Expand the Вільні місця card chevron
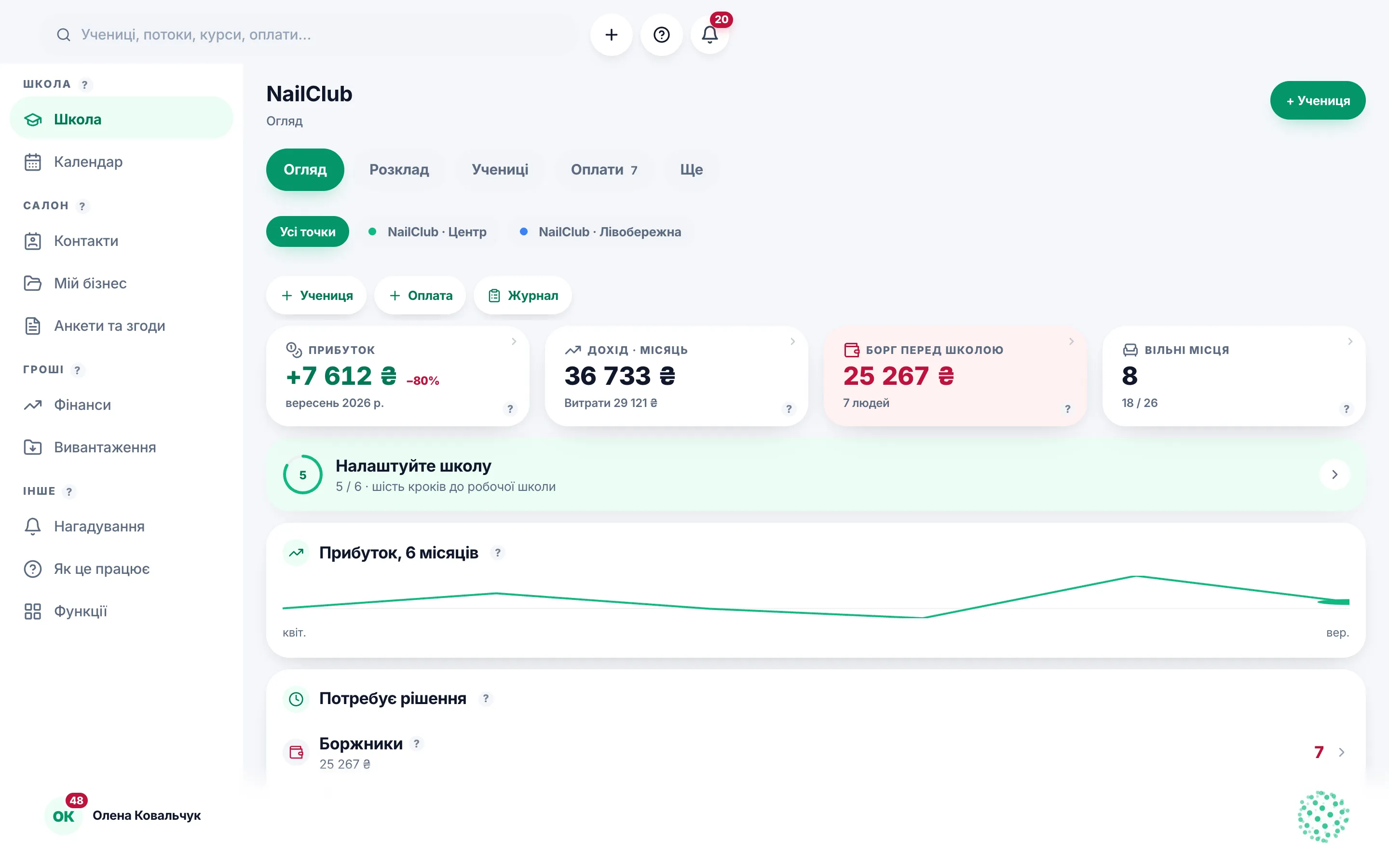The height and width of the screenshot is (868, 1389). click(x=1350, y=341)
